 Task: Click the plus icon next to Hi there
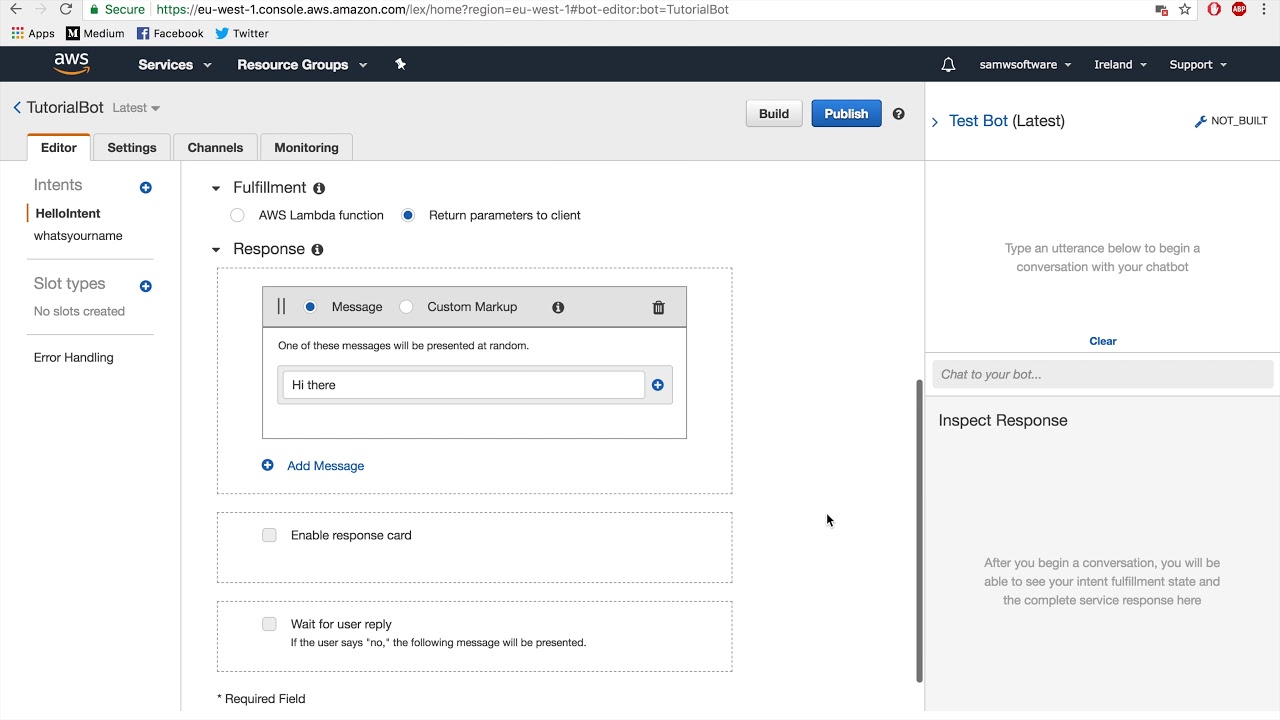pos(657,385)
